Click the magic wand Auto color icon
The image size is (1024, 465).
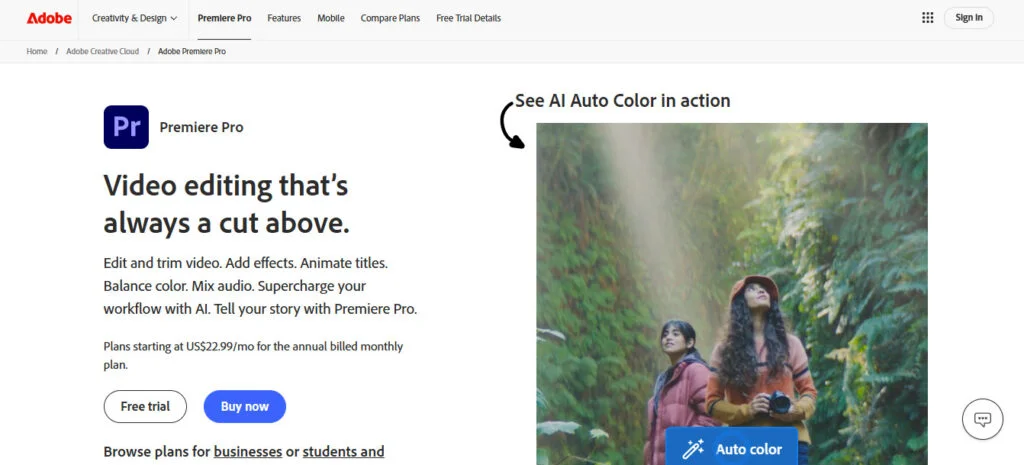(x=693, y=449)
